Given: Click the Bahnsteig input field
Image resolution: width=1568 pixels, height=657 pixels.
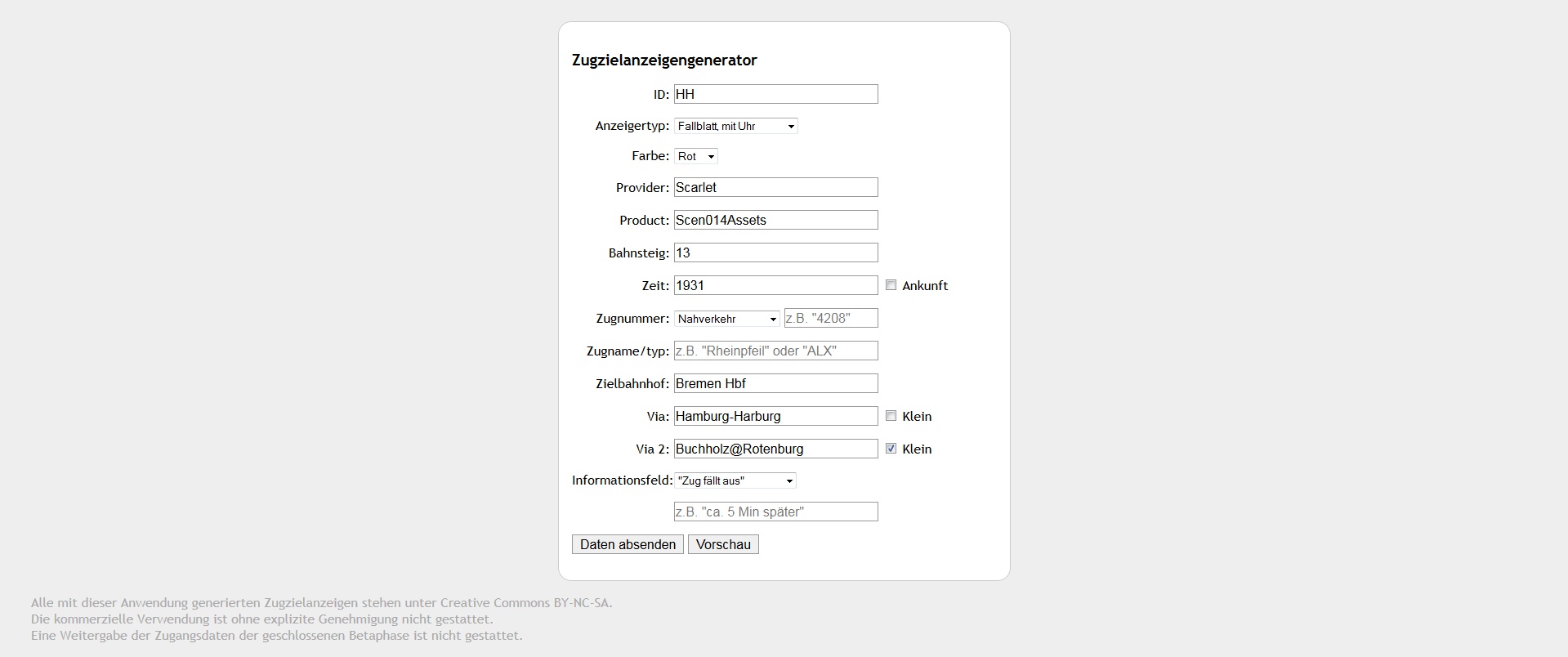Looking at the screenshot, I should tap(775, 253).
